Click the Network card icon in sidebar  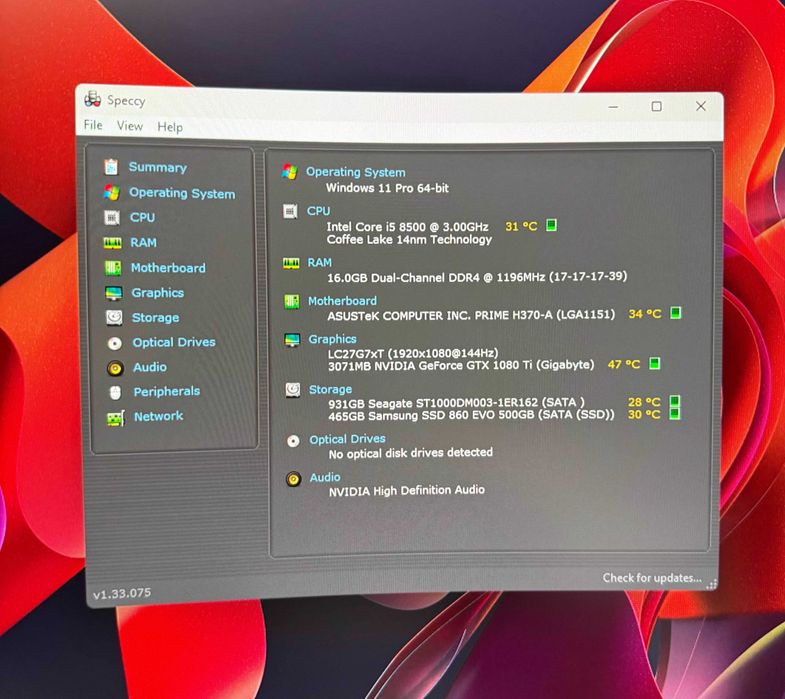(116, 418)
